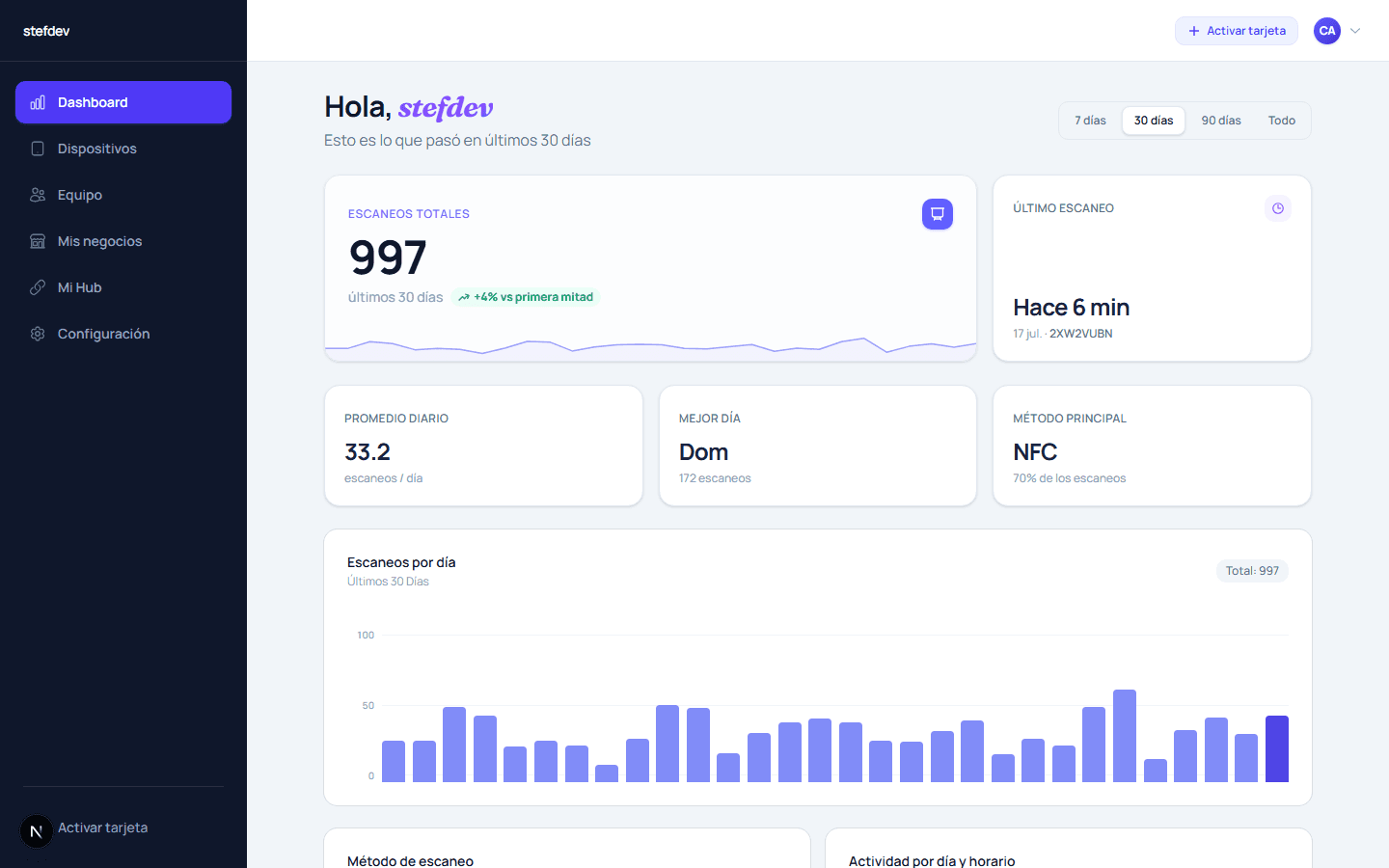Open the user account dropdown chevron
Screen dimensions: 1389x868
click(1355, 31)
